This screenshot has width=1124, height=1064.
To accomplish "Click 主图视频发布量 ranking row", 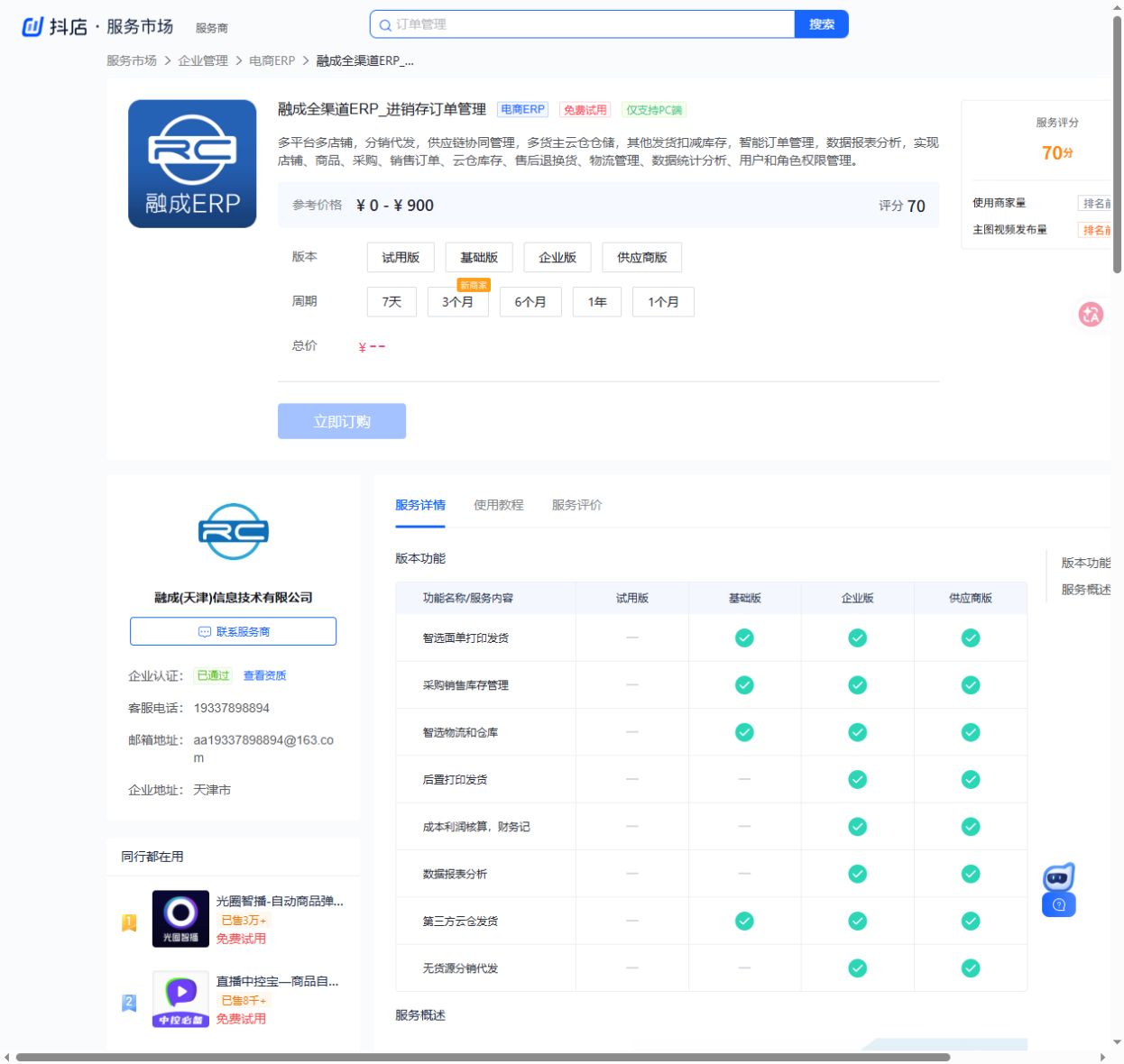I will pyautogui.click(x=1042, y=230).
